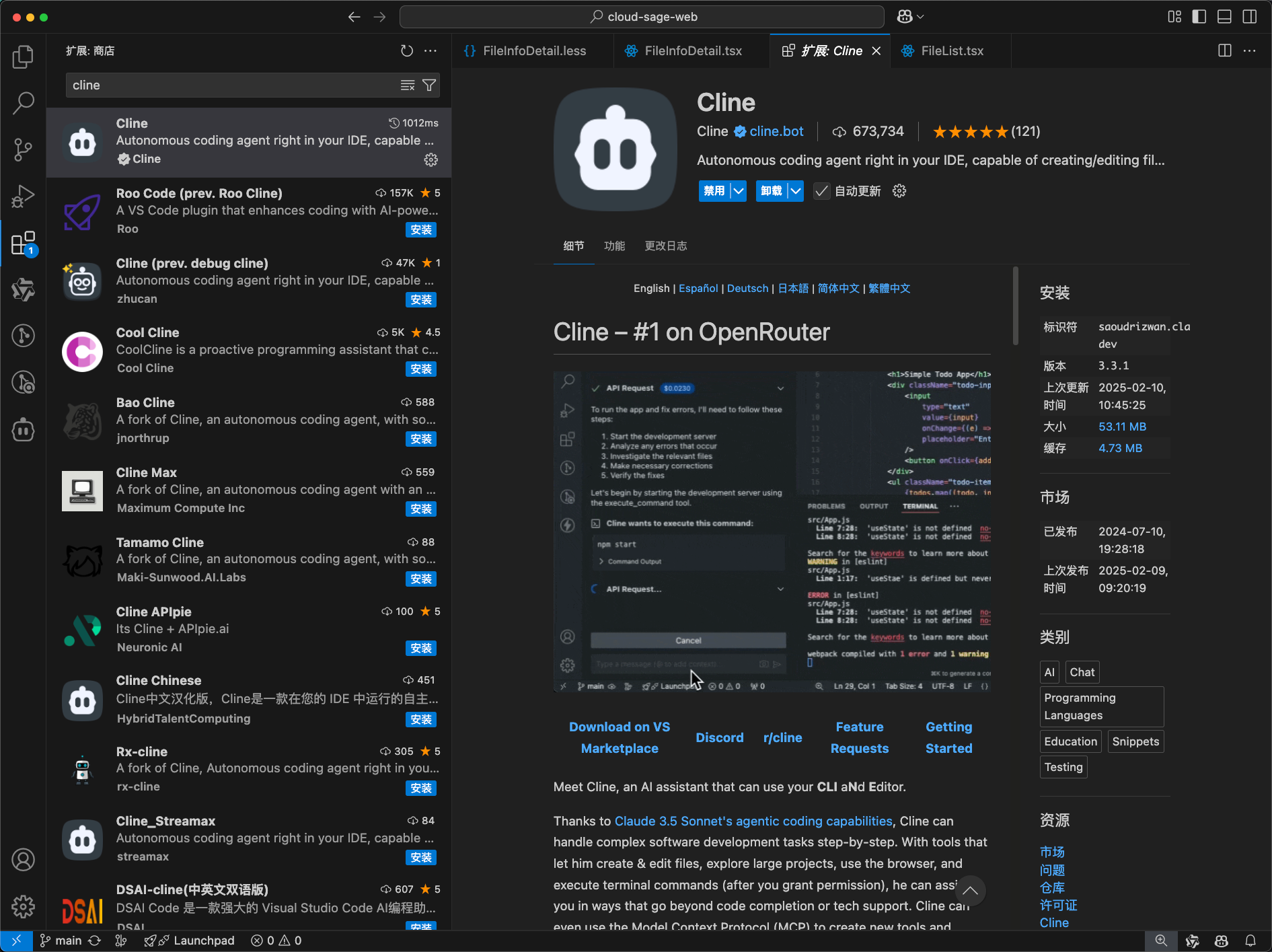Open Español readme link
Image resolution: width=1272 pixels, height=952 pixels.
pyautogui.click(x=698, y=288)
